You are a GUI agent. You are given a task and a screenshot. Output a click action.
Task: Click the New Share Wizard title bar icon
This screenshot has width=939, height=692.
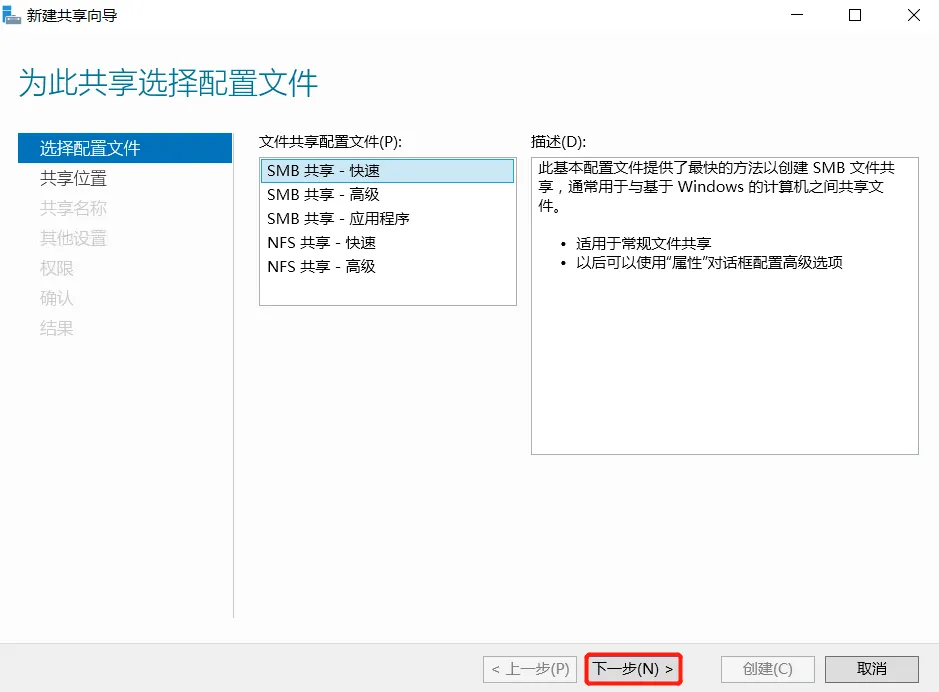[13, 15]
